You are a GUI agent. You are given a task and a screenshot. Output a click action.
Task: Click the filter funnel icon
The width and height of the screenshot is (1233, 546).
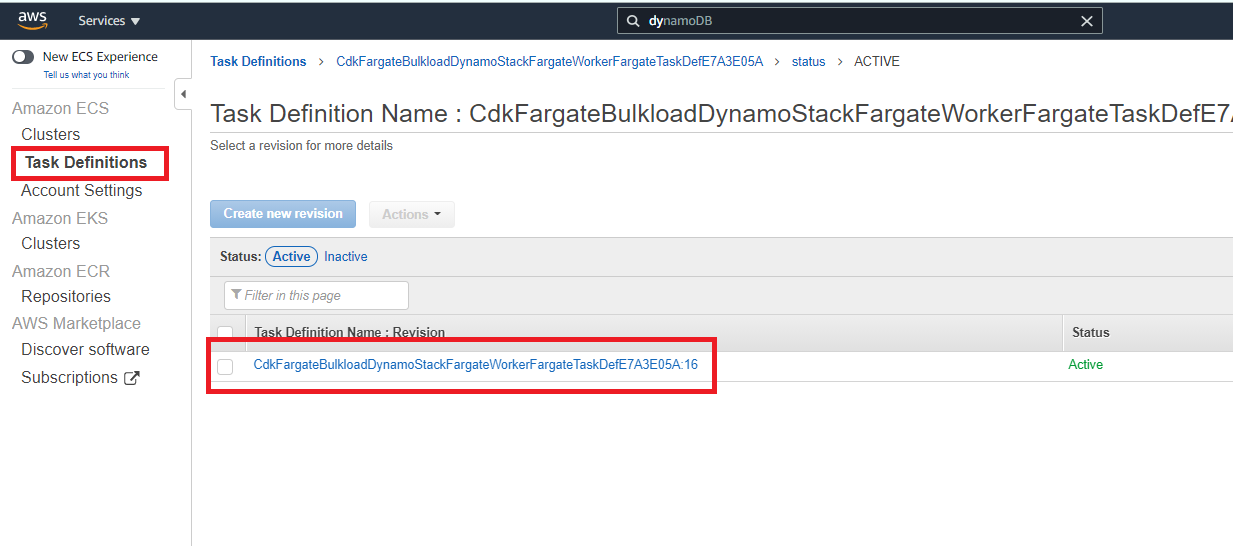pos(236,295)
